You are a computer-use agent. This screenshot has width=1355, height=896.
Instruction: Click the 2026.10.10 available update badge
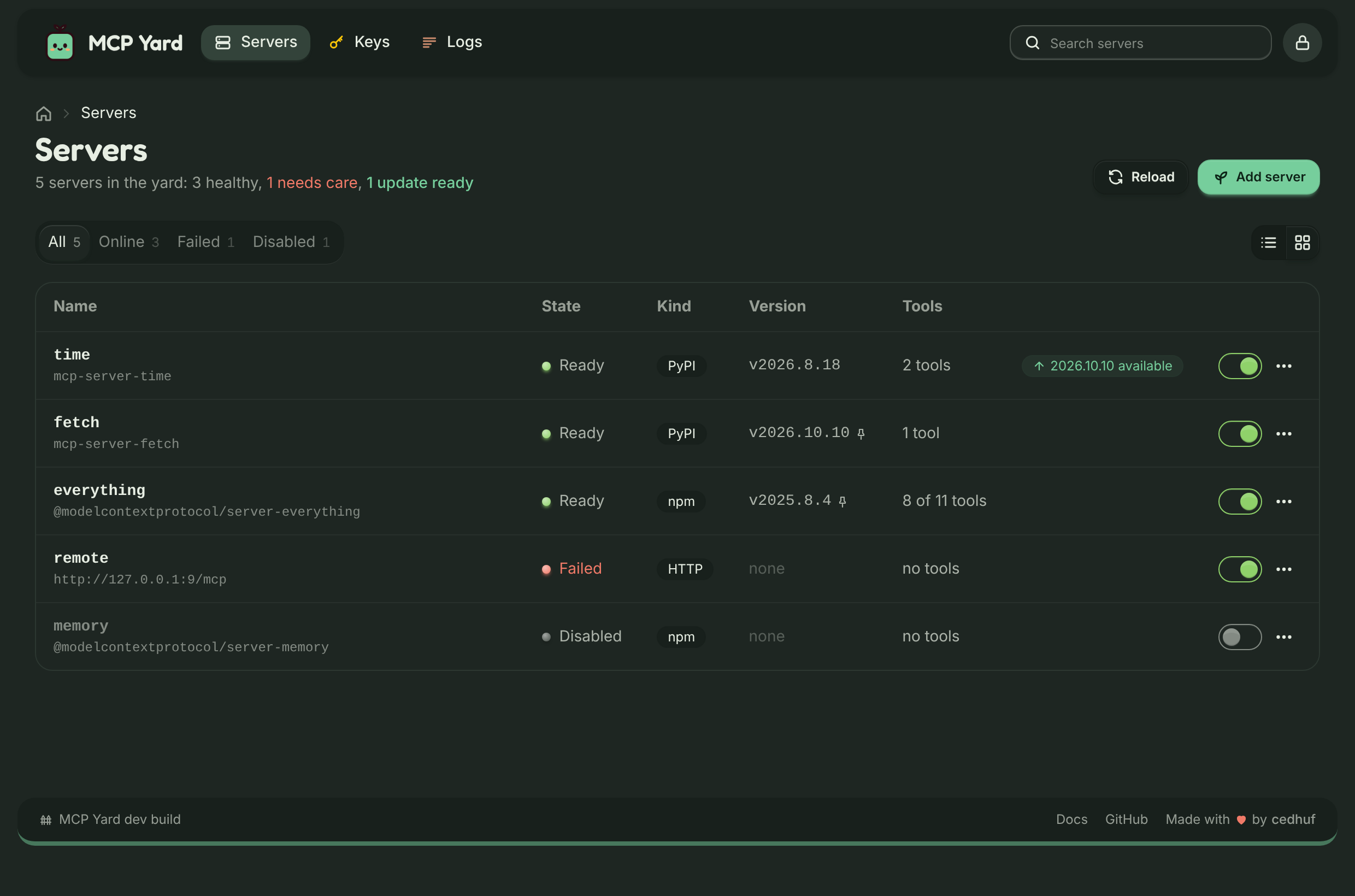click(1102, 366)
